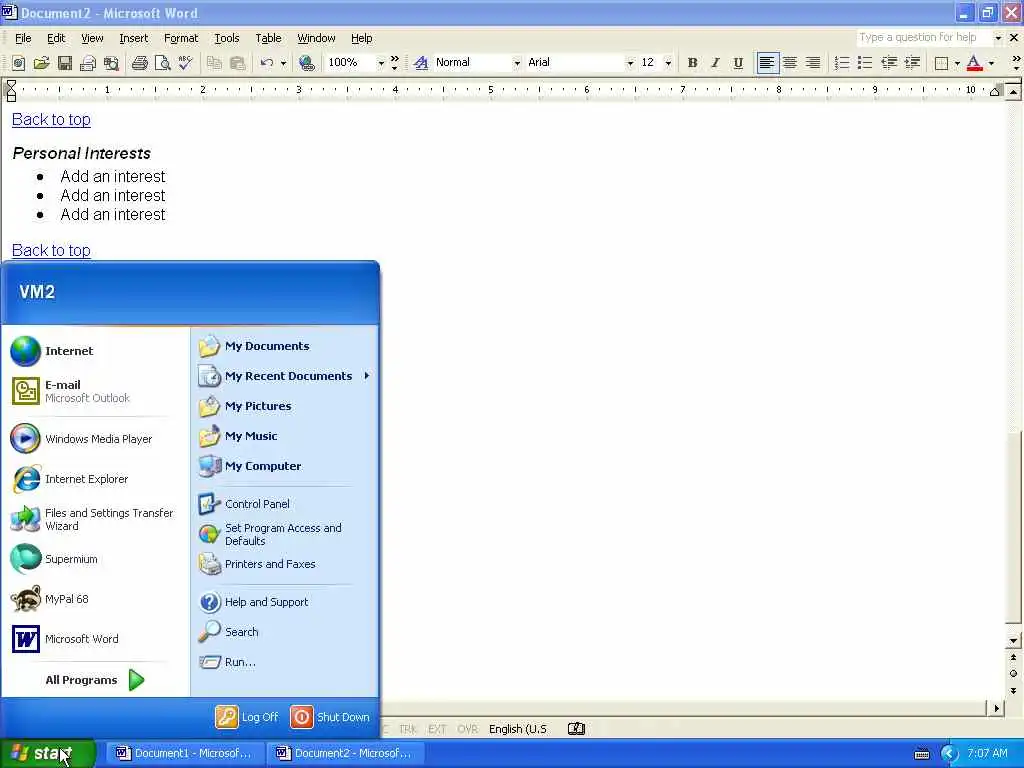
Task: Apply Outside Border to selection
Action: pyautogui.click(x=941, y=63)
